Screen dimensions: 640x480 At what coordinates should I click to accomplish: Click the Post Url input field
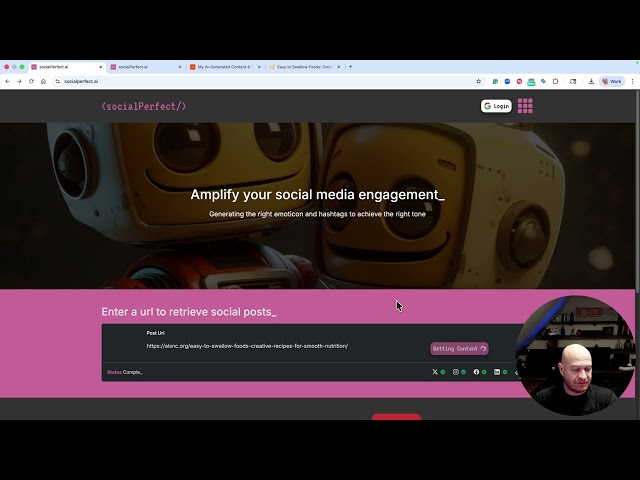[x=247, y=346]
